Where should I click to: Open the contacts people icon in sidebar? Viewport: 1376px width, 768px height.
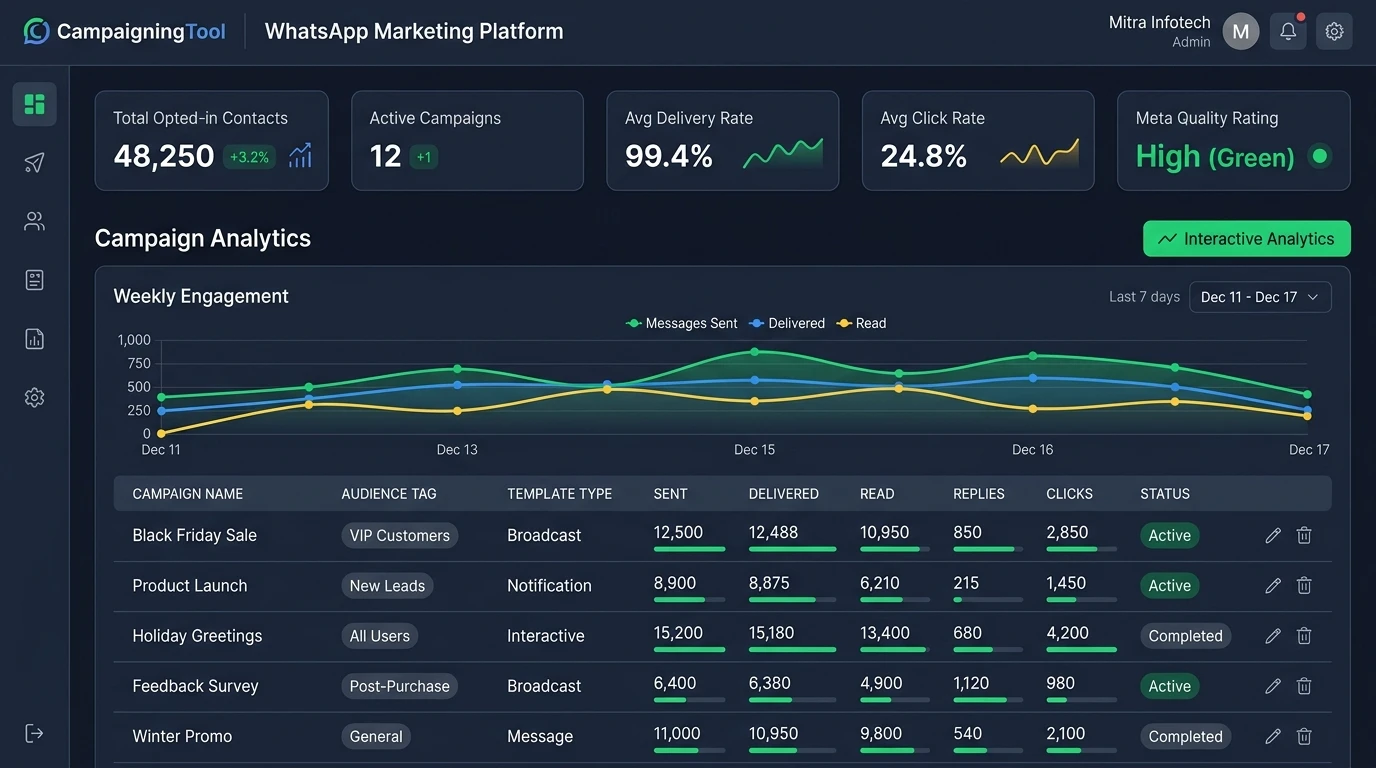point(35,222)
